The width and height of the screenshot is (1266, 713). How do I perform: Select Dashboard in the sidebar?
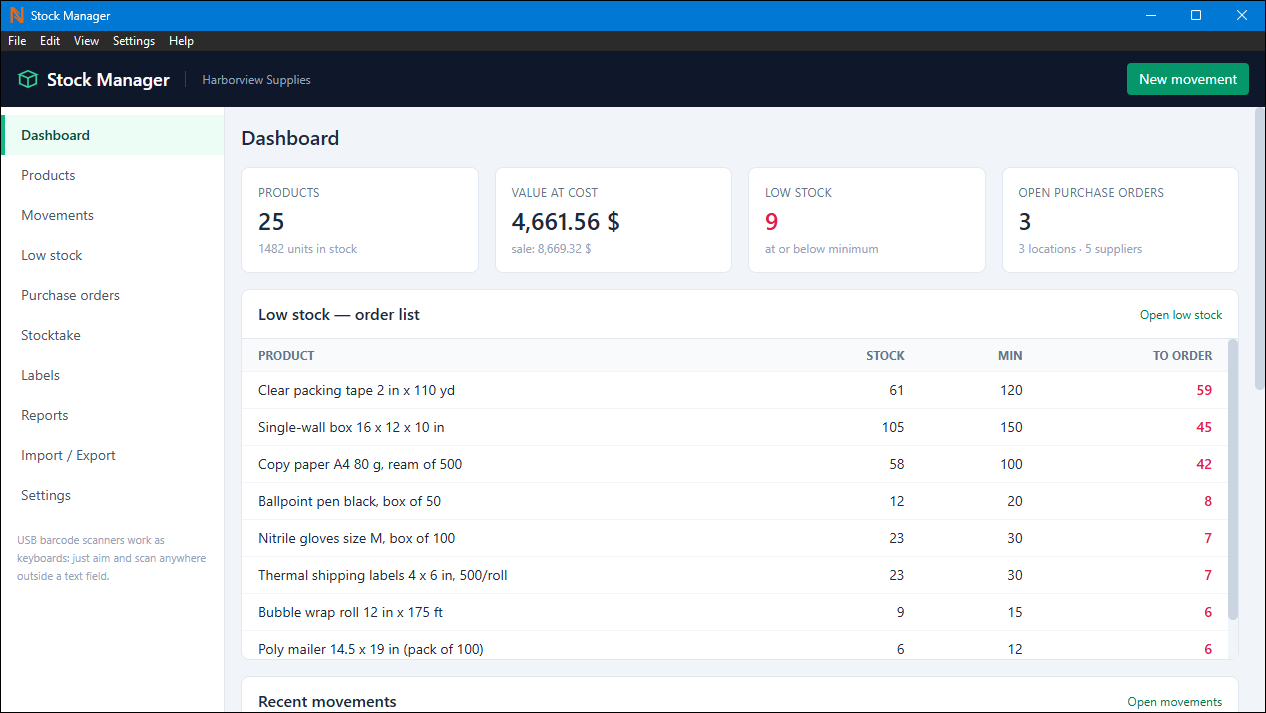[x=113, y=135]
